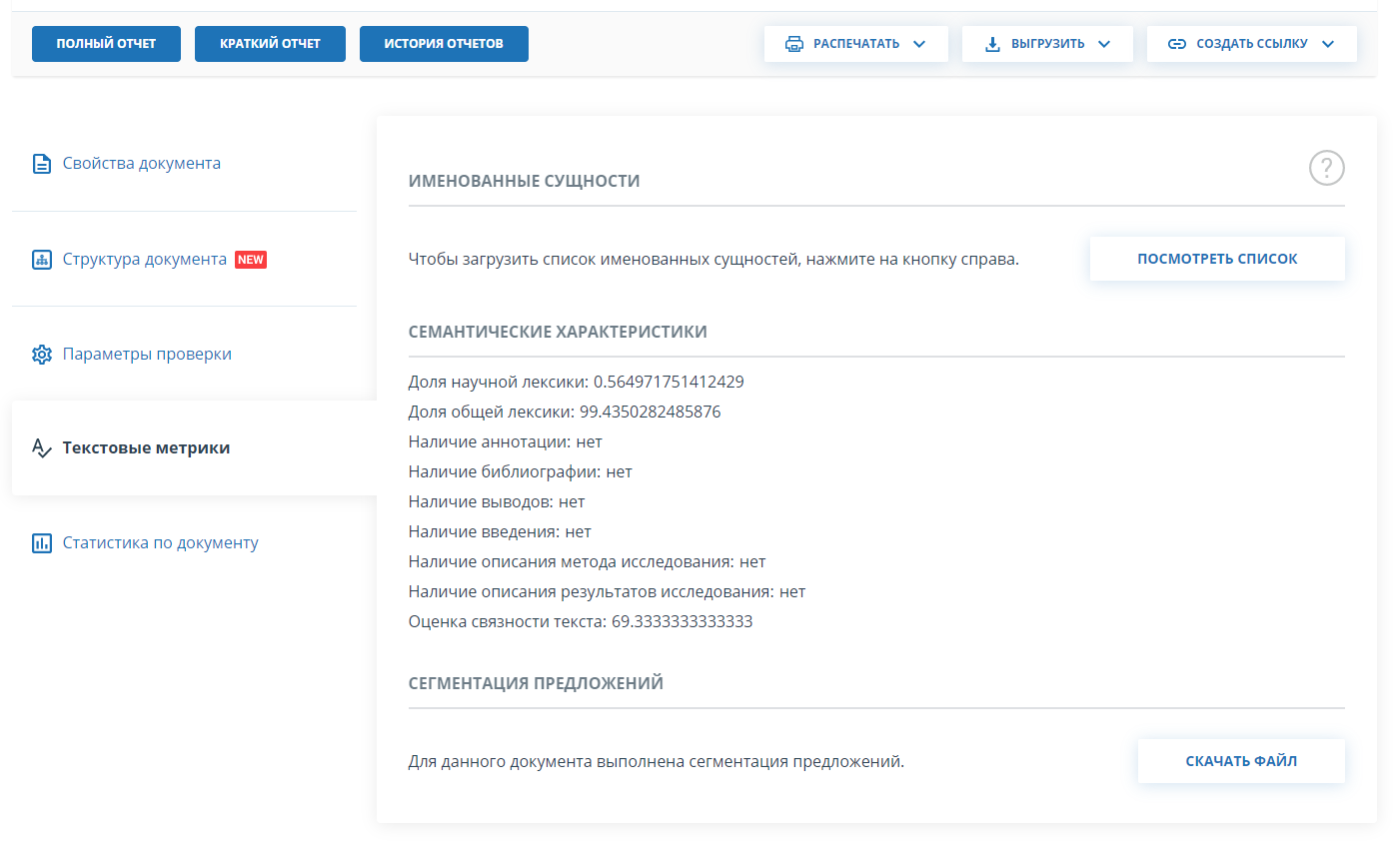Viewport: 1400px width, 844px height.
Task: Open help via the question mark icon
Action: click(1326, 168)
